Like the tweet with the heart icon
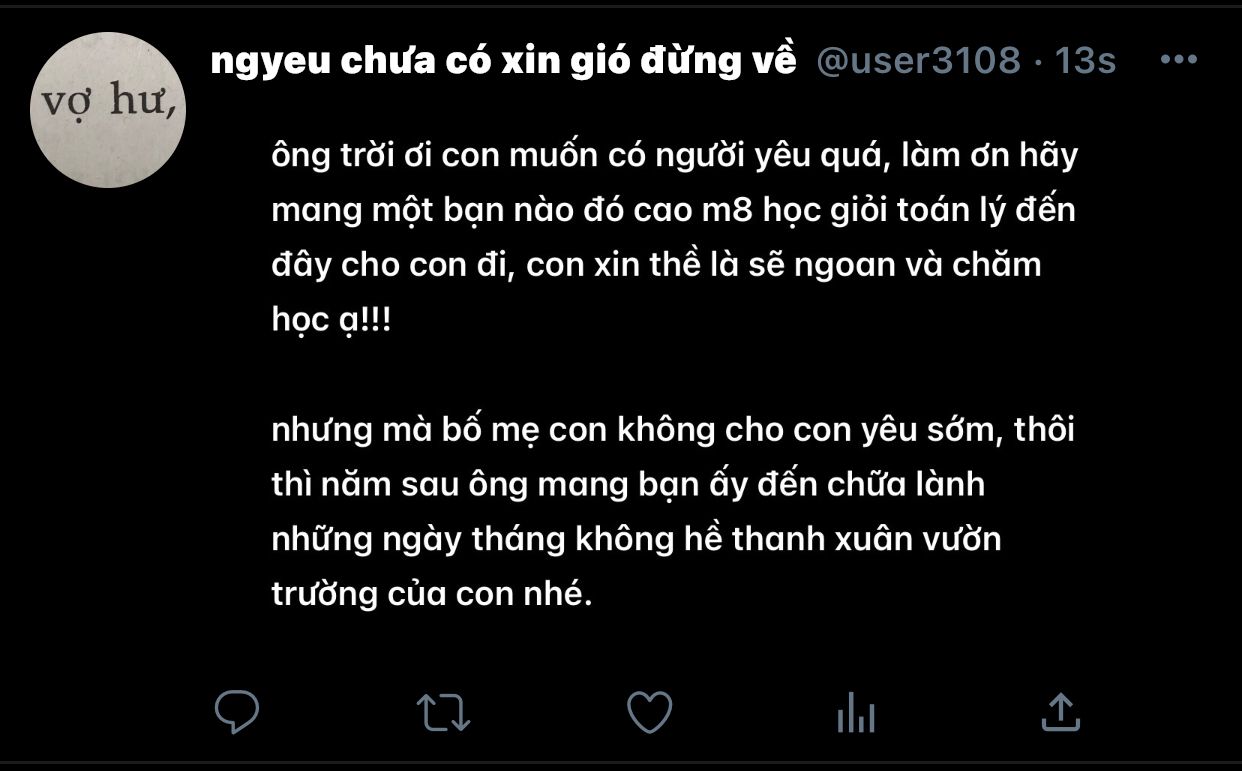This screenshot has width=1242, height=771. tap(649, 713)
